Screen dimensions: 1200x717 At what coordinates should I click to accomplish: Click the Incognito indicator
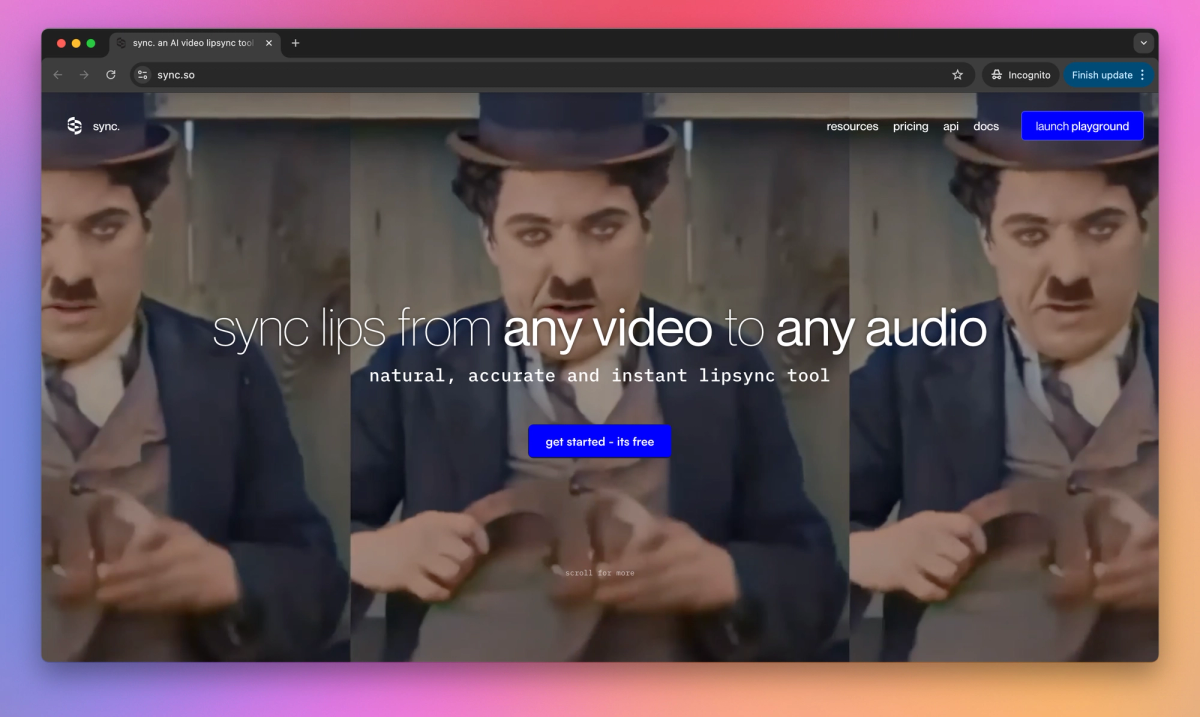pyautogui.click(x=1020, y=75)
